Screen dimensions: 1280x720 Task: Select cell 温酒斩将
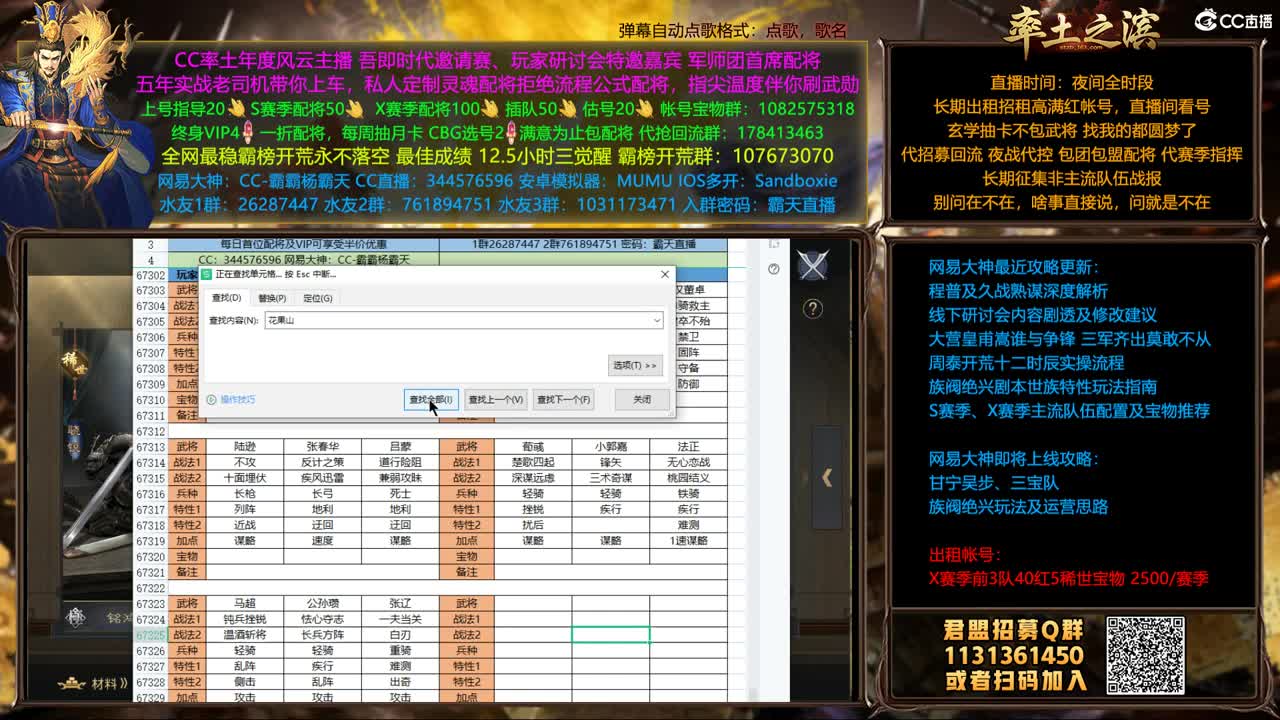point(245,635)
